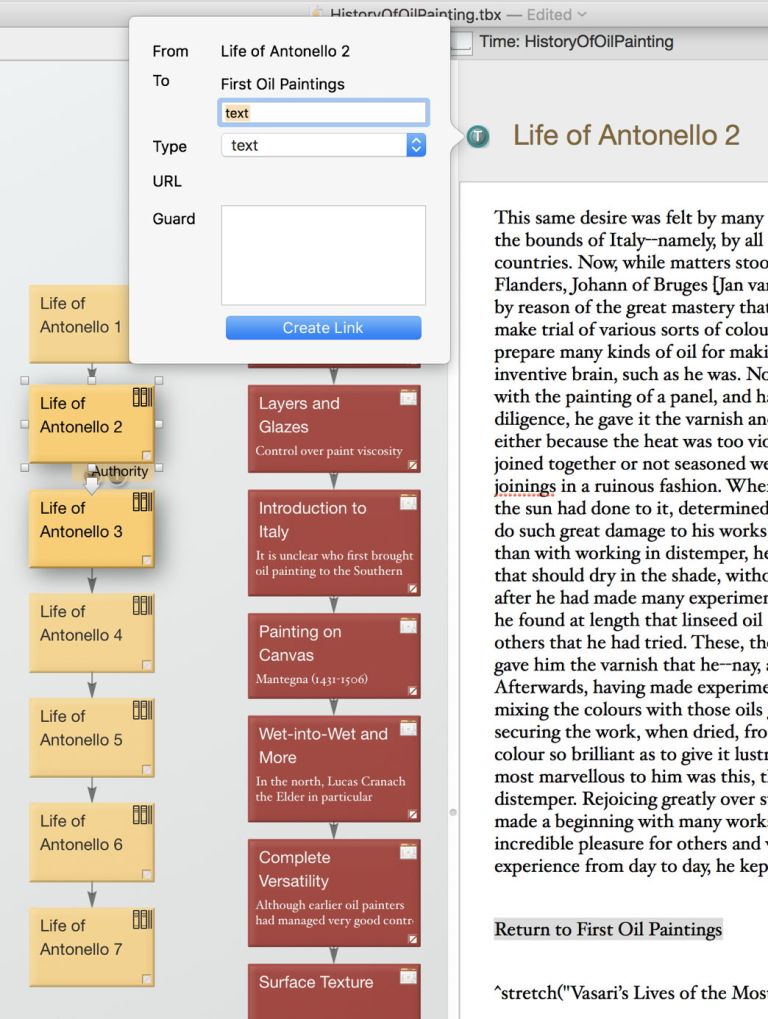Click corner square of Life of Antonello 7
Screen dimensions: 768x1019
pyautogui.click(x=147, y=979)
